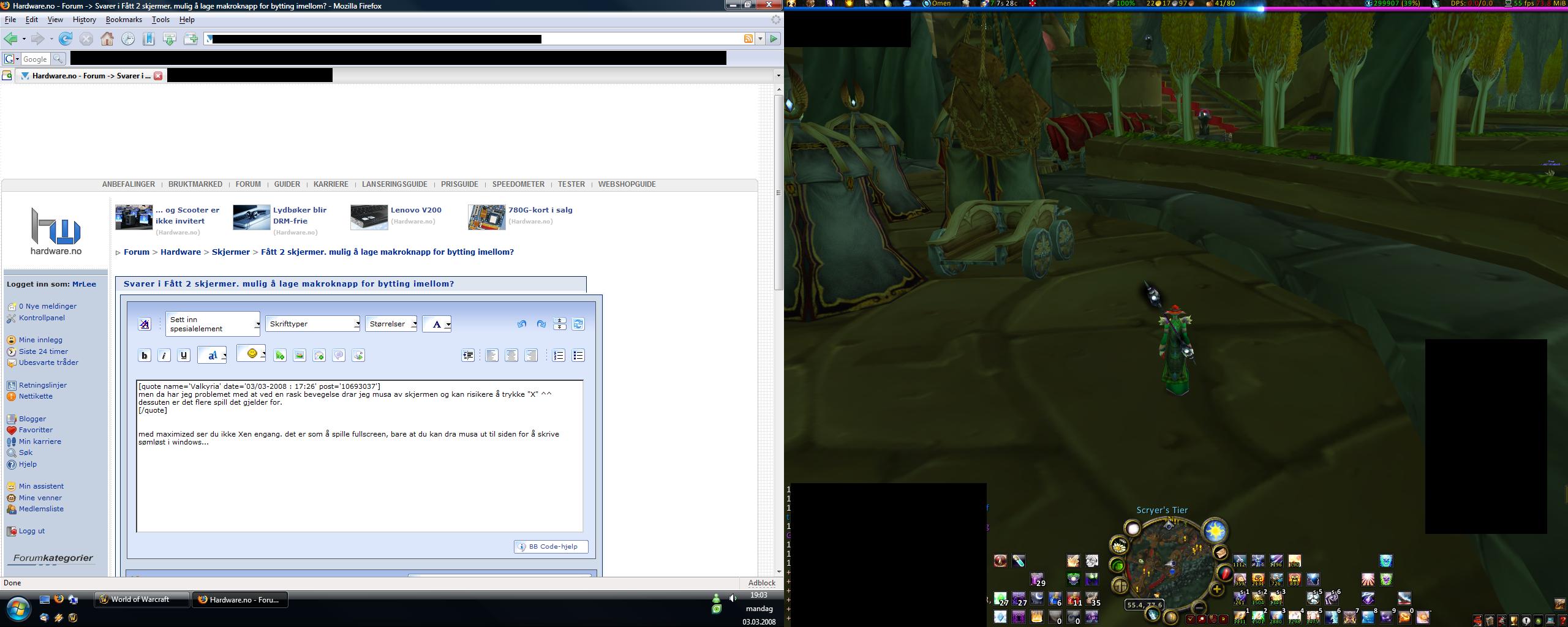Select the Hardware.no Forum browser tab
Screen dimensions: 1568x627
pyautogui.click(x=91, y=76)
